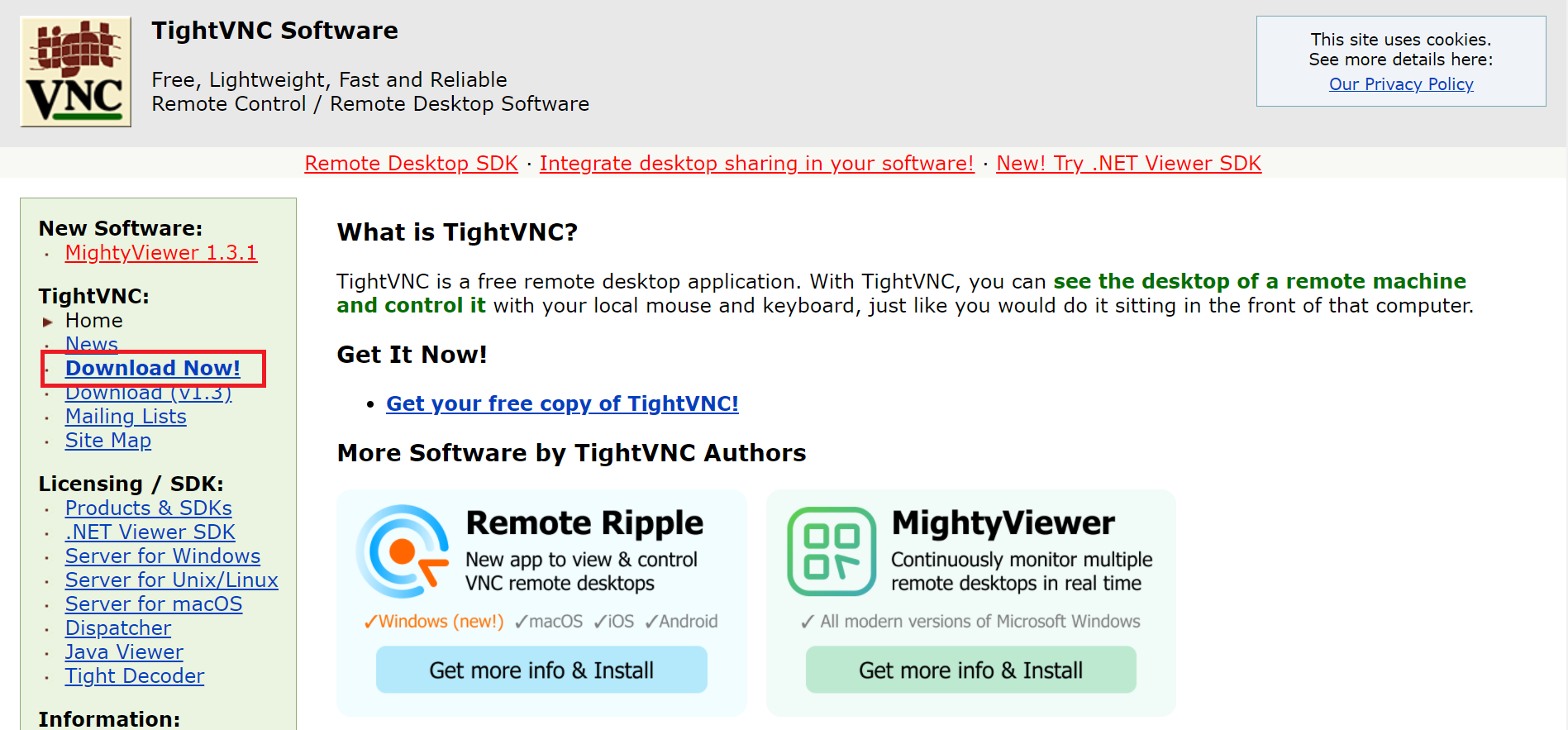
Task: Open the Our Privacy Policy link
Action: click(x=1400, y=84)
